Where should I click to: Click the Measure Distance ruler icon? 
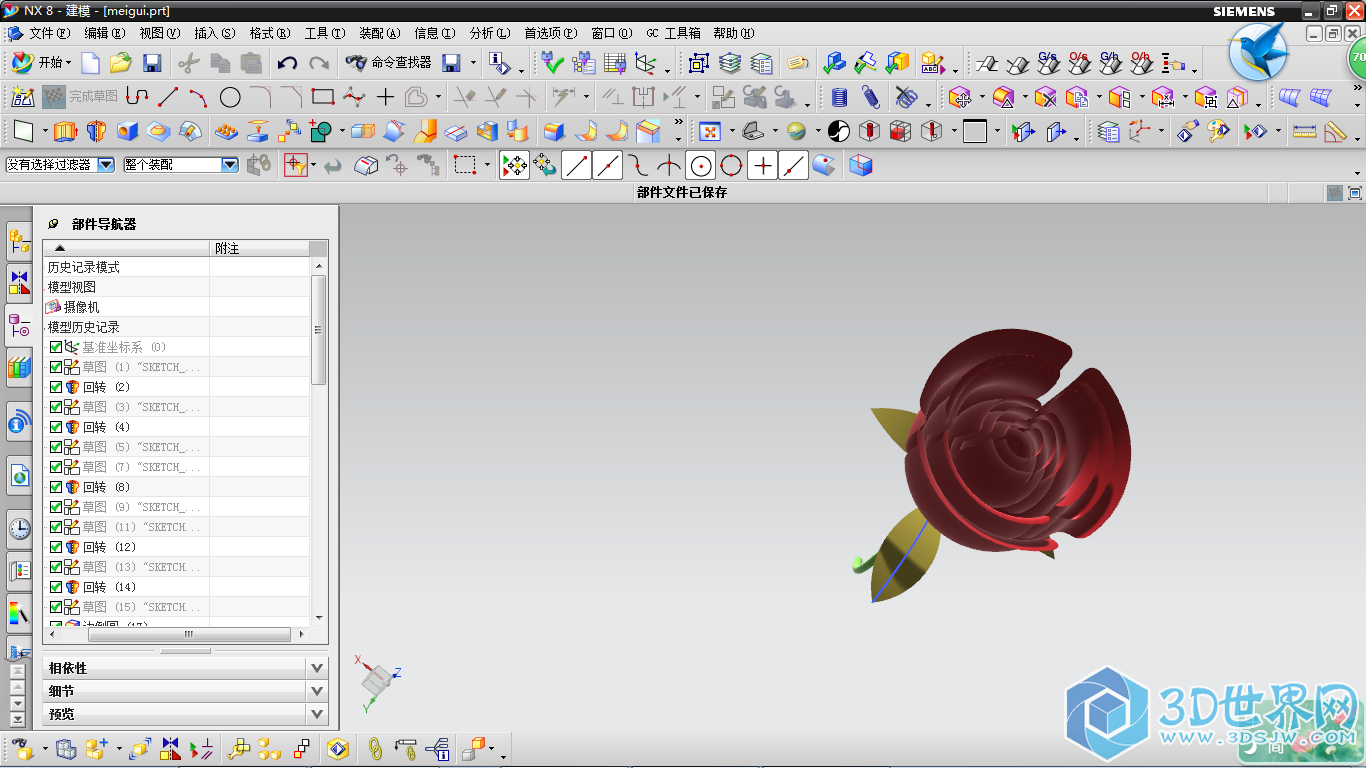1304,131
